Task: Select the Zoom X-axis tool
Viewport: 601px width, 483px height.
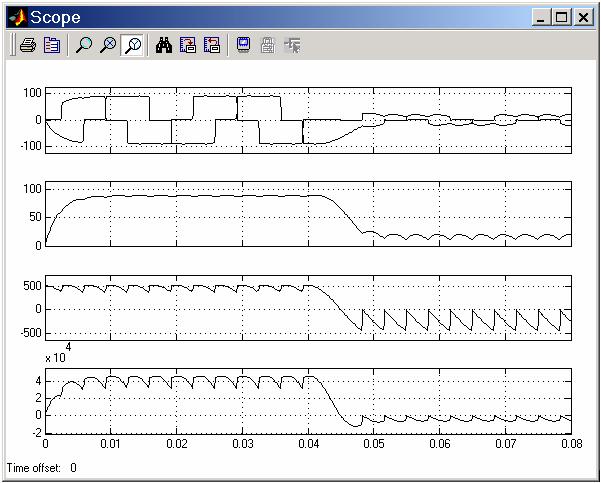Action: click(x=108, y=45)
